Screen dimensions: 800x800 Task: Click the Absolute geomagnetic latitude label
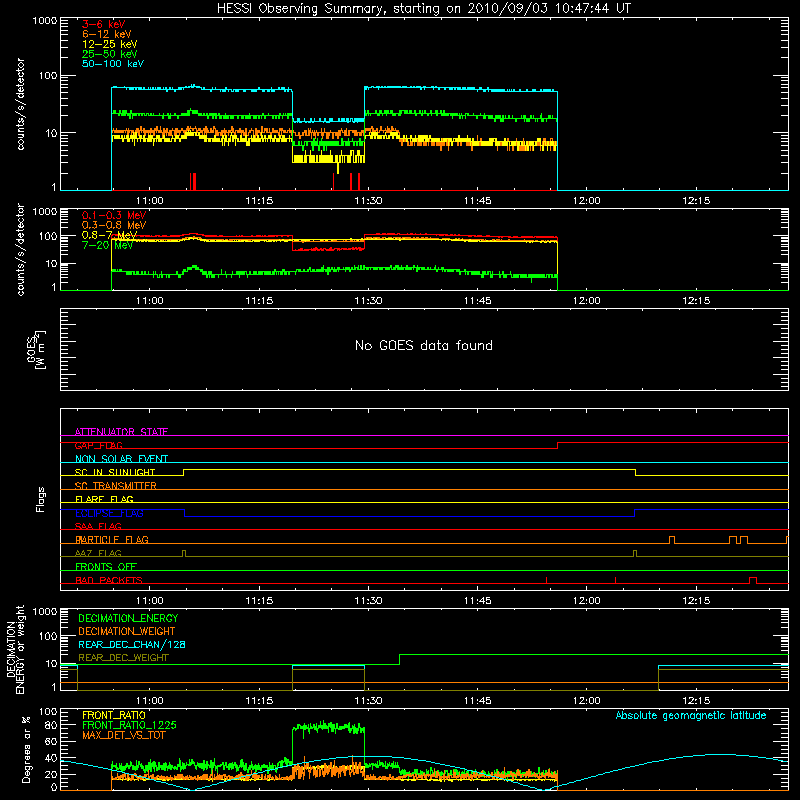pos(691,716)
